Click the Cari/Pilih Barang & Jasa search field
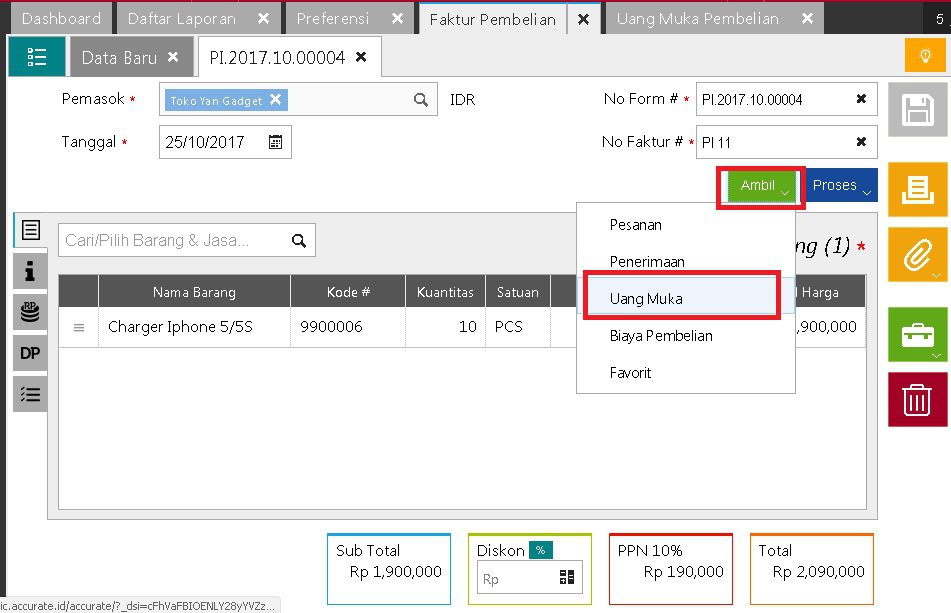 173,240
